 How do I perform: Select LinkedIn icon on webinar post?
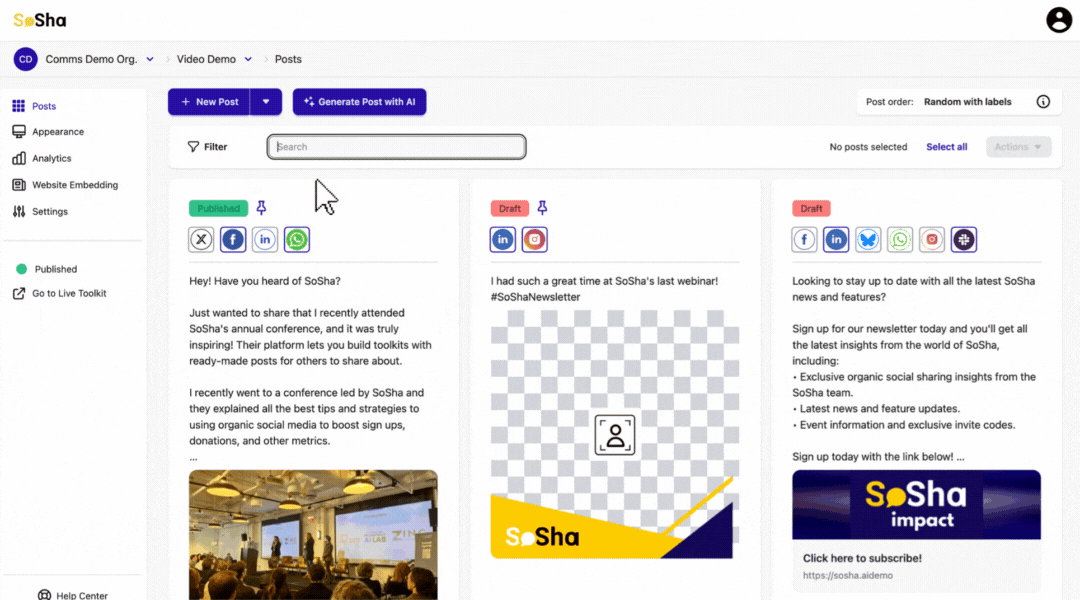tap(503, 240)
